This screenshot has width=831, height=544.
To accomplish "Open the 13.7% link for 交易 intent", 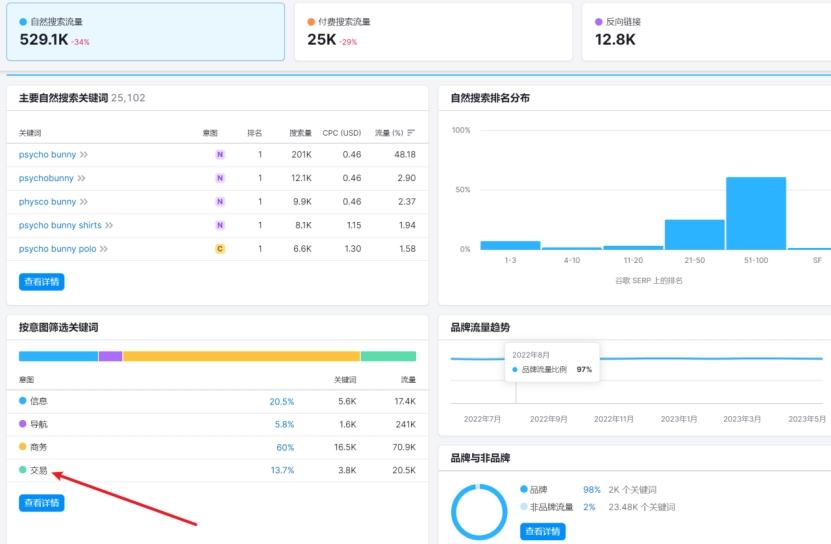I will pos(281,470).
